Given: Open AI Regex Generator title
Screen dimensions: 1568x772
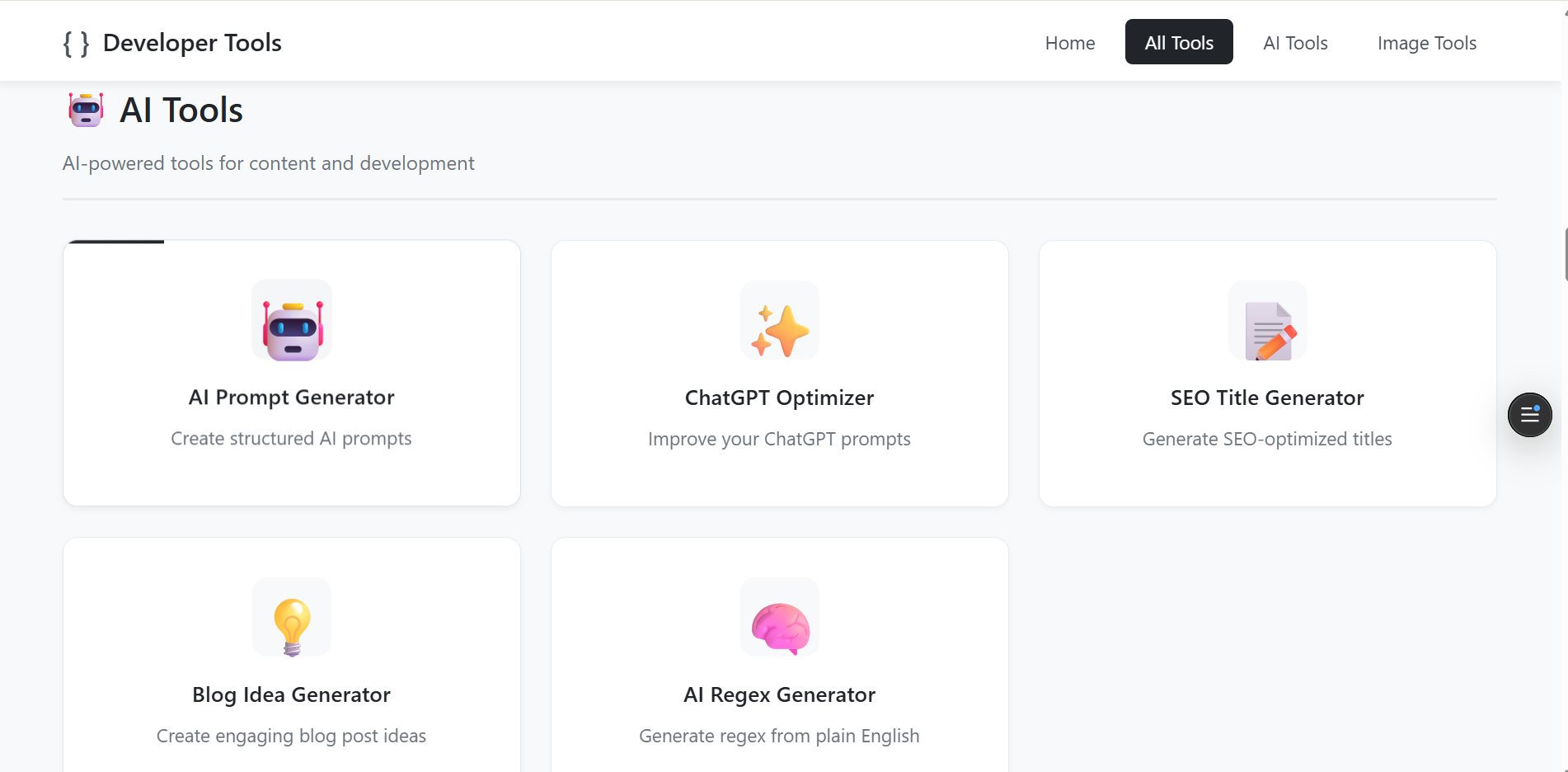Looking at the screenshot, I should pos(779,694).
